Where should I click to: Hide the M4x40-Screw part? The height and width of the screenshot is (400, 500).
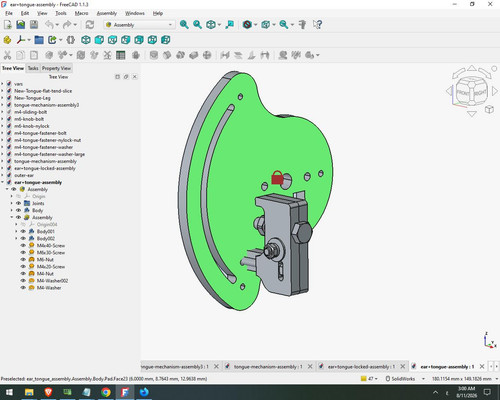[x=23, y=245]
